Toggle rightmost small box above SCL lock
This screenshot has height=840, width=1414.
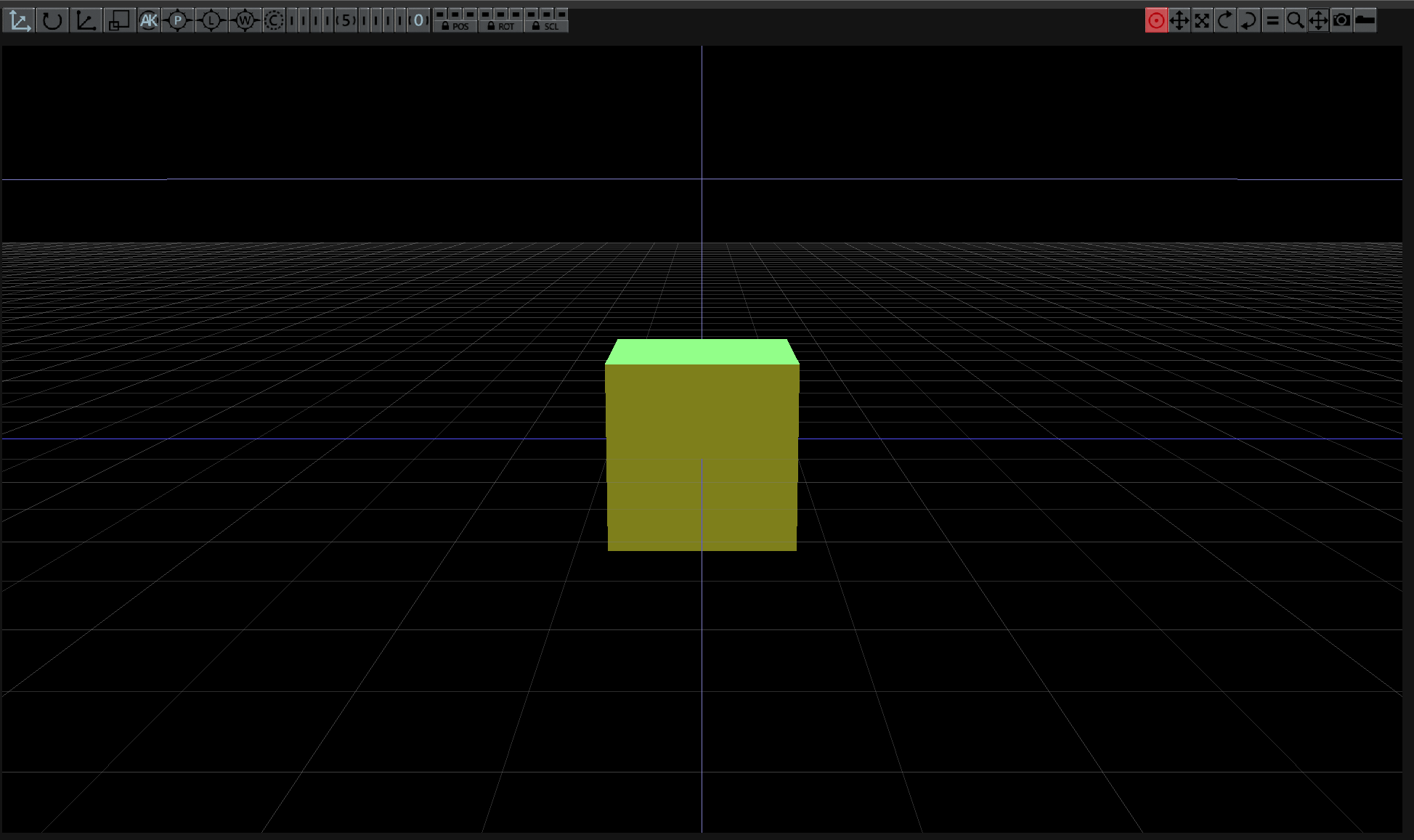[561, 14]
